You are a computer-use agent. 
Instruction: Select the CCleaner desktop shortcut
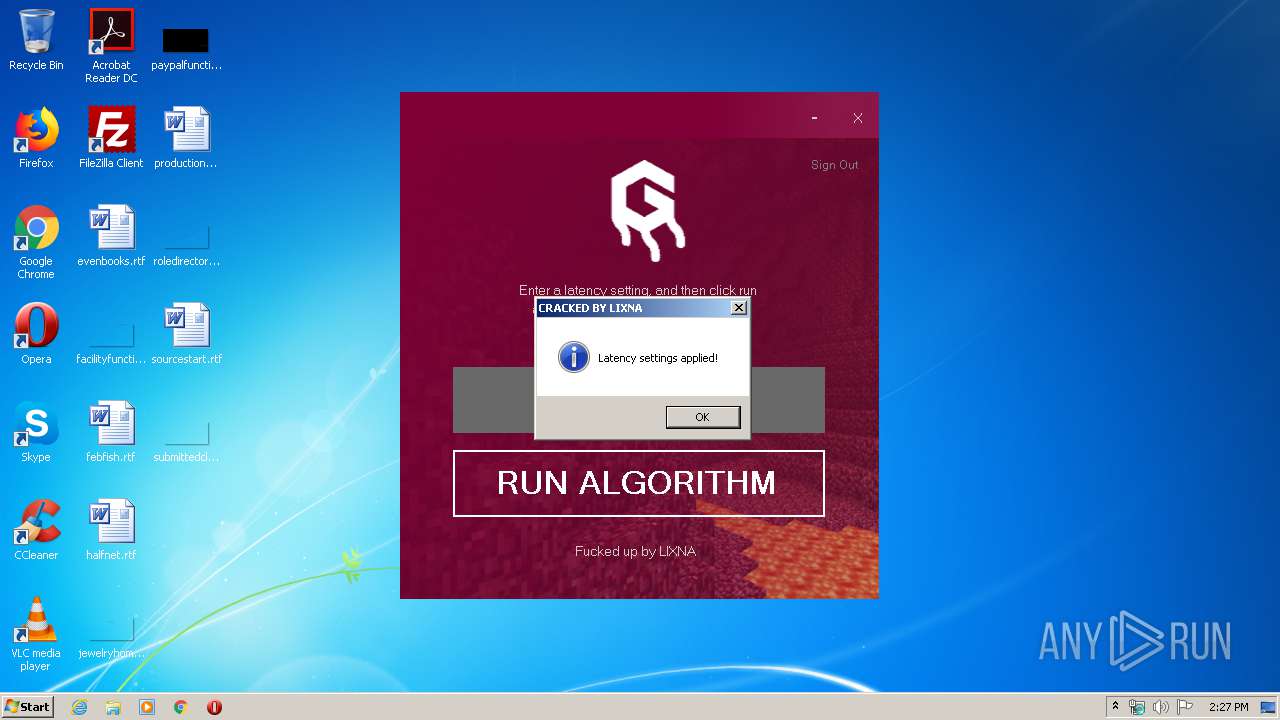click(36, 530)
